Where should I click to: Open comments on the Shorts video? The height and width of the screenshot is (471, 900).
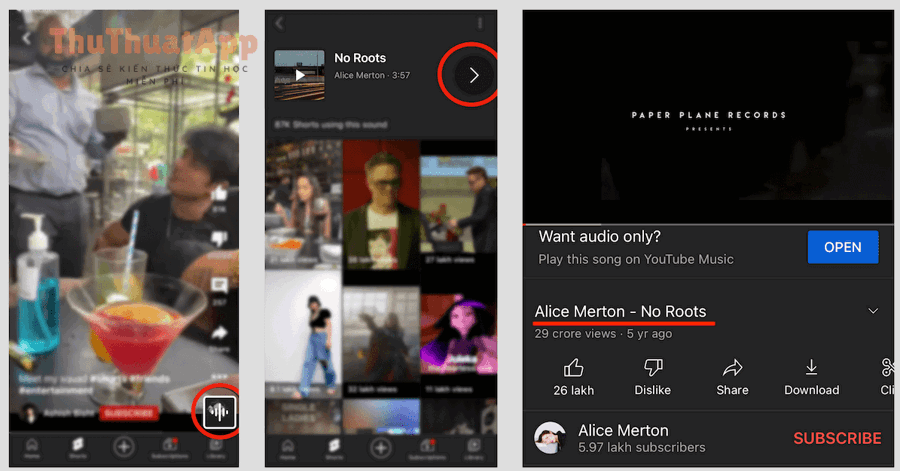pyautogui.click(x=219, y=285)
